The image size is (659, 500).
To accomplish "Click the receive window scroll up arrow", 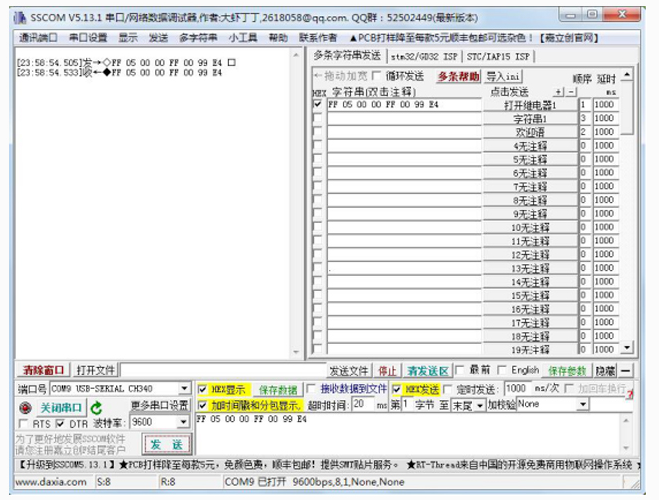I will 296,55.
